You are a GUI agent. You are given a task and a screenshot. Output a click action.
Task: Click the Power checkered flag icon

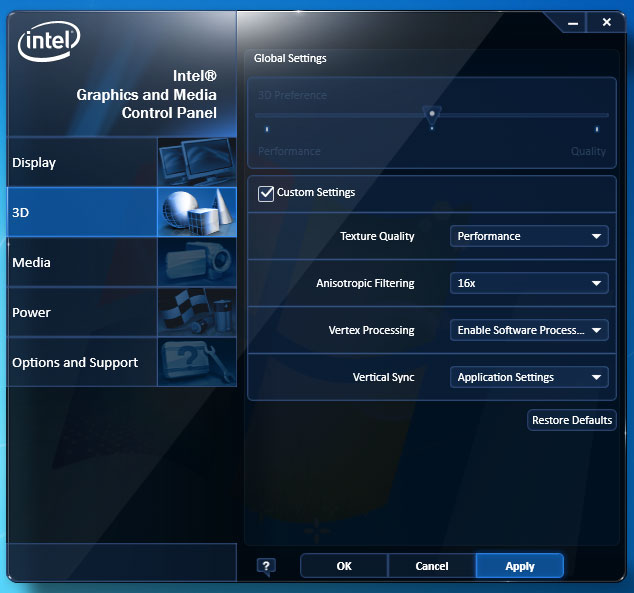(x=196, y=312)
